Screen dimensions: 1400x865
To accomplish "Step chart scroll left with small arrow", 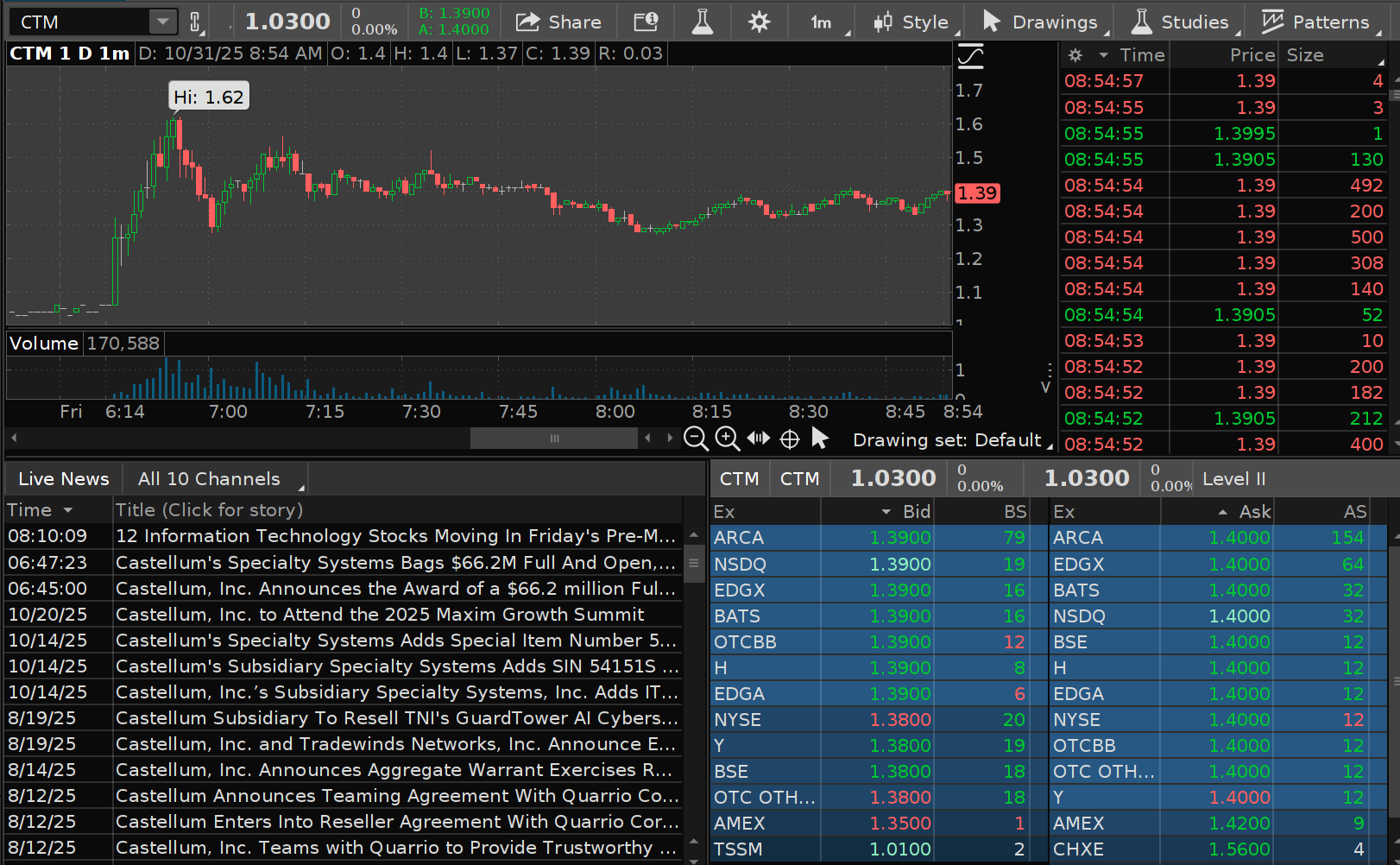I will pyautogui.click(x=648, y=439).
